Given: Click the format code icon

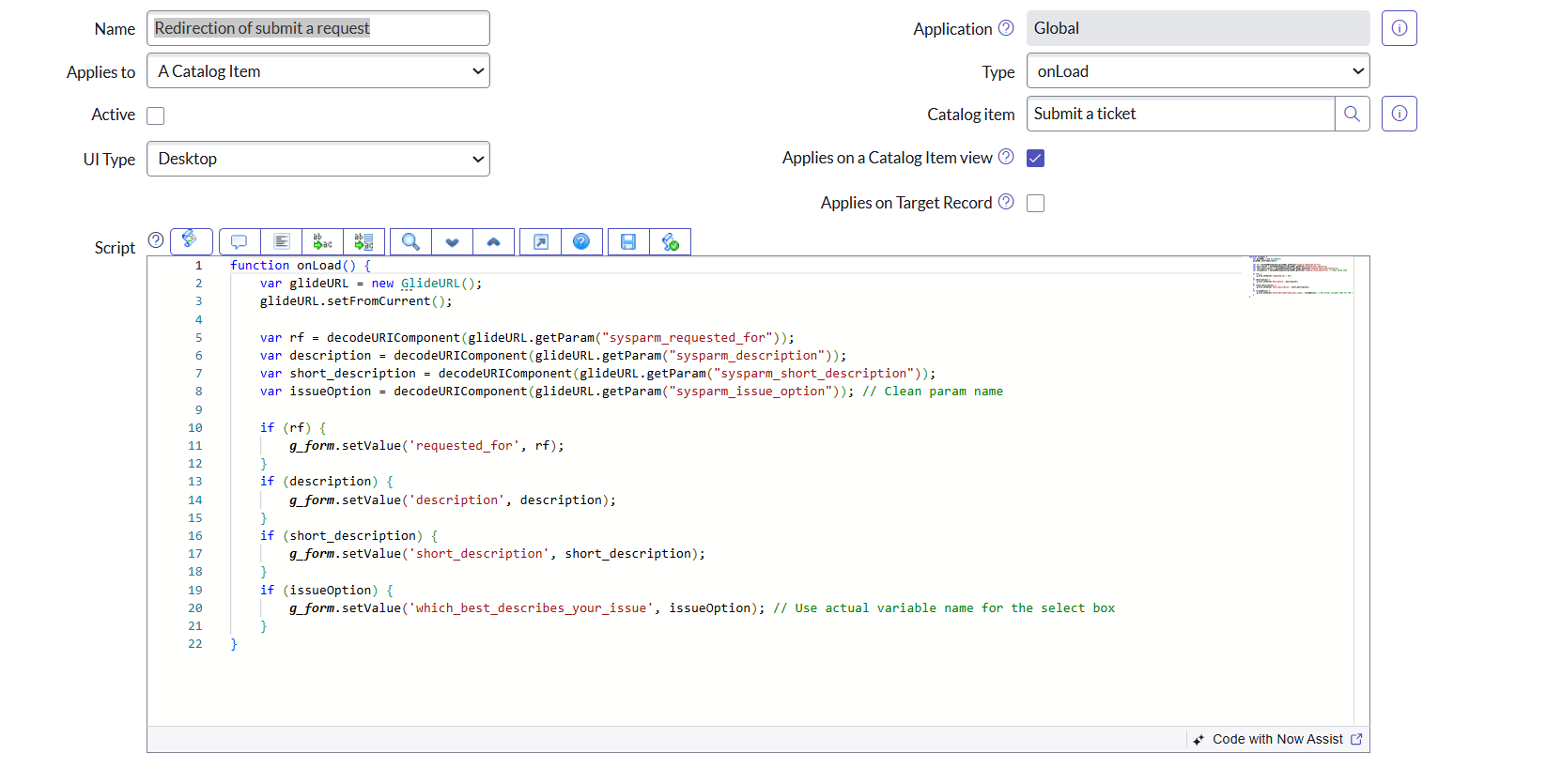Looking at the screenshot, I should point(281,242).
